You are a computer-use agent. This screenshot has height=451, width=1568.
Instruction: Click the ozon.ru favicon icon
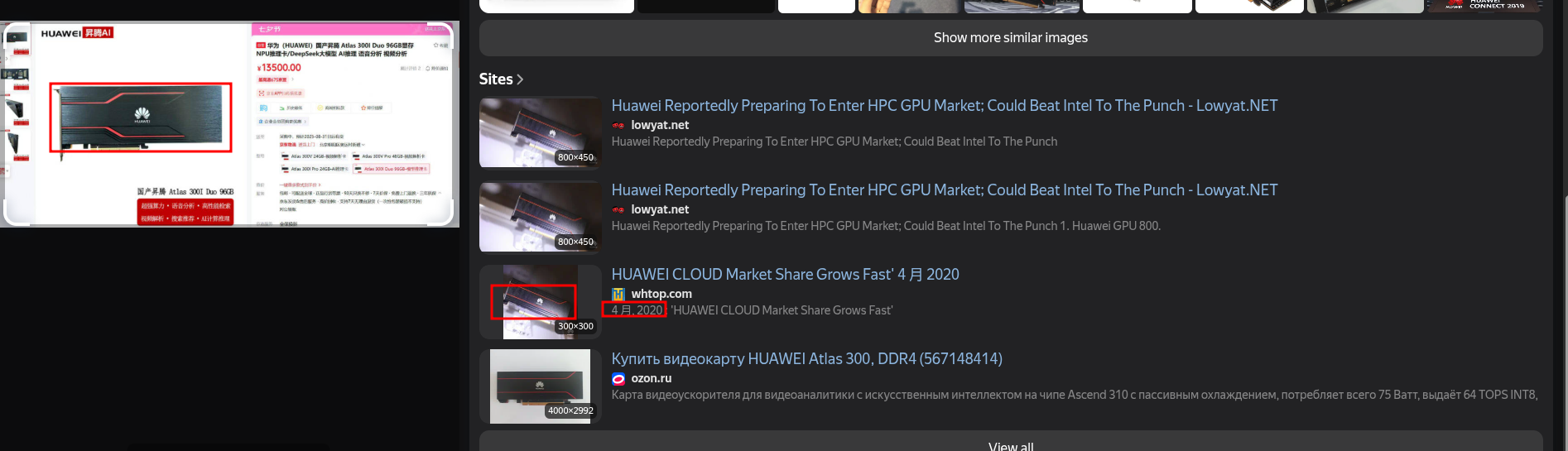click(x=618, y=378)
